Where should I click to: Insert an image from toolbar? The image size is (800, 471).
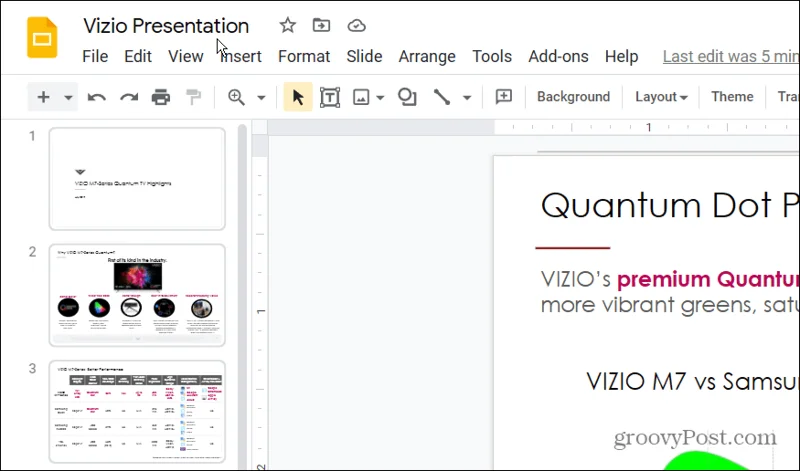pos(361,97)
